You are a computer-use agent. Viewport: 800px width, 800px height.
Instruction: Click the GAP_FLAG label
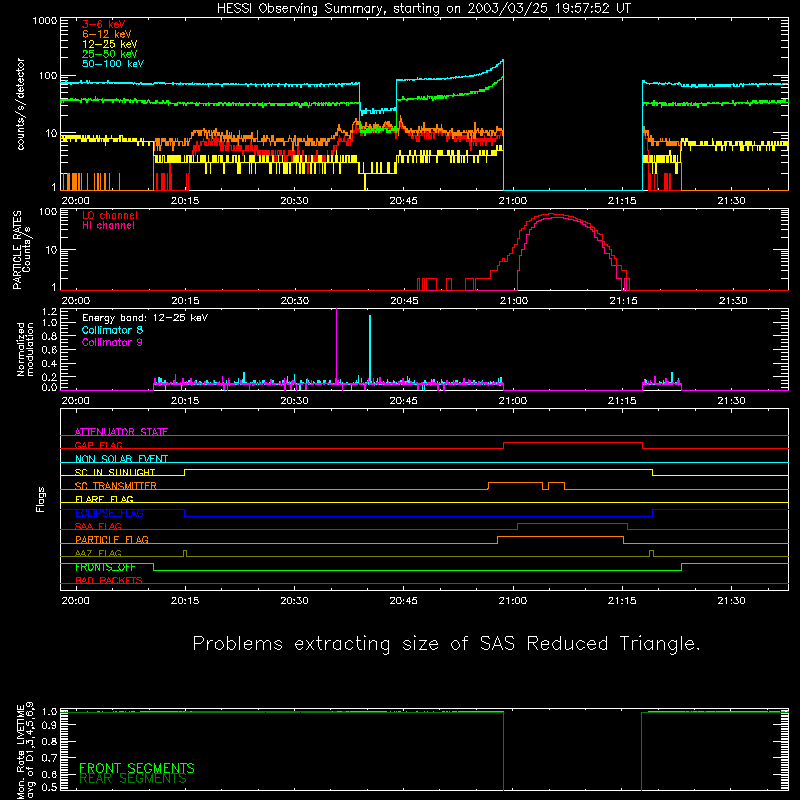pos(98,445)
